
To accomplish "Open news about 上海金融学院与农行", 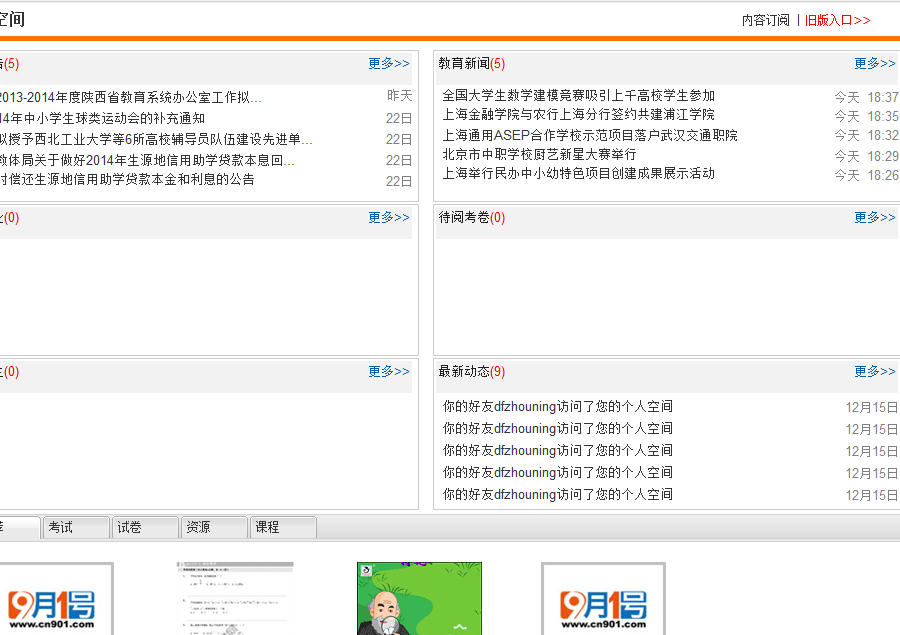I will coord(578,115).
